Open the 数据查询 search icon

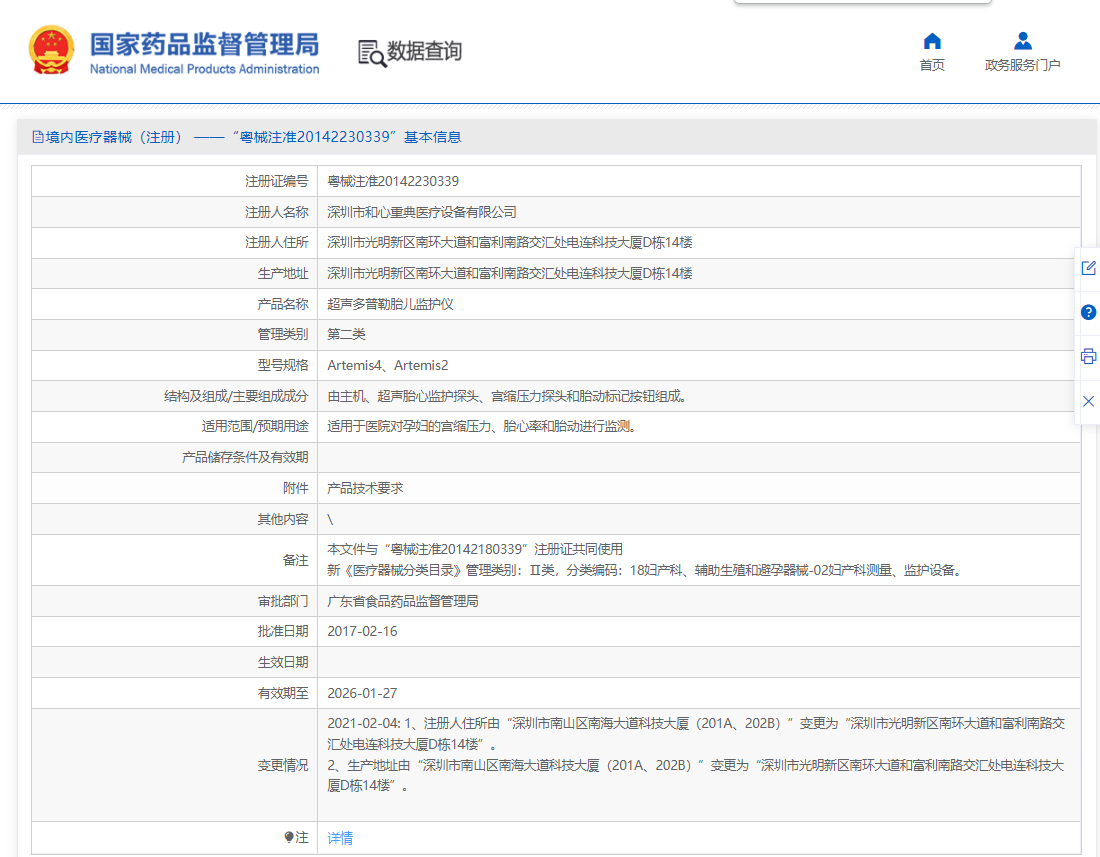[x=372, y=53]
